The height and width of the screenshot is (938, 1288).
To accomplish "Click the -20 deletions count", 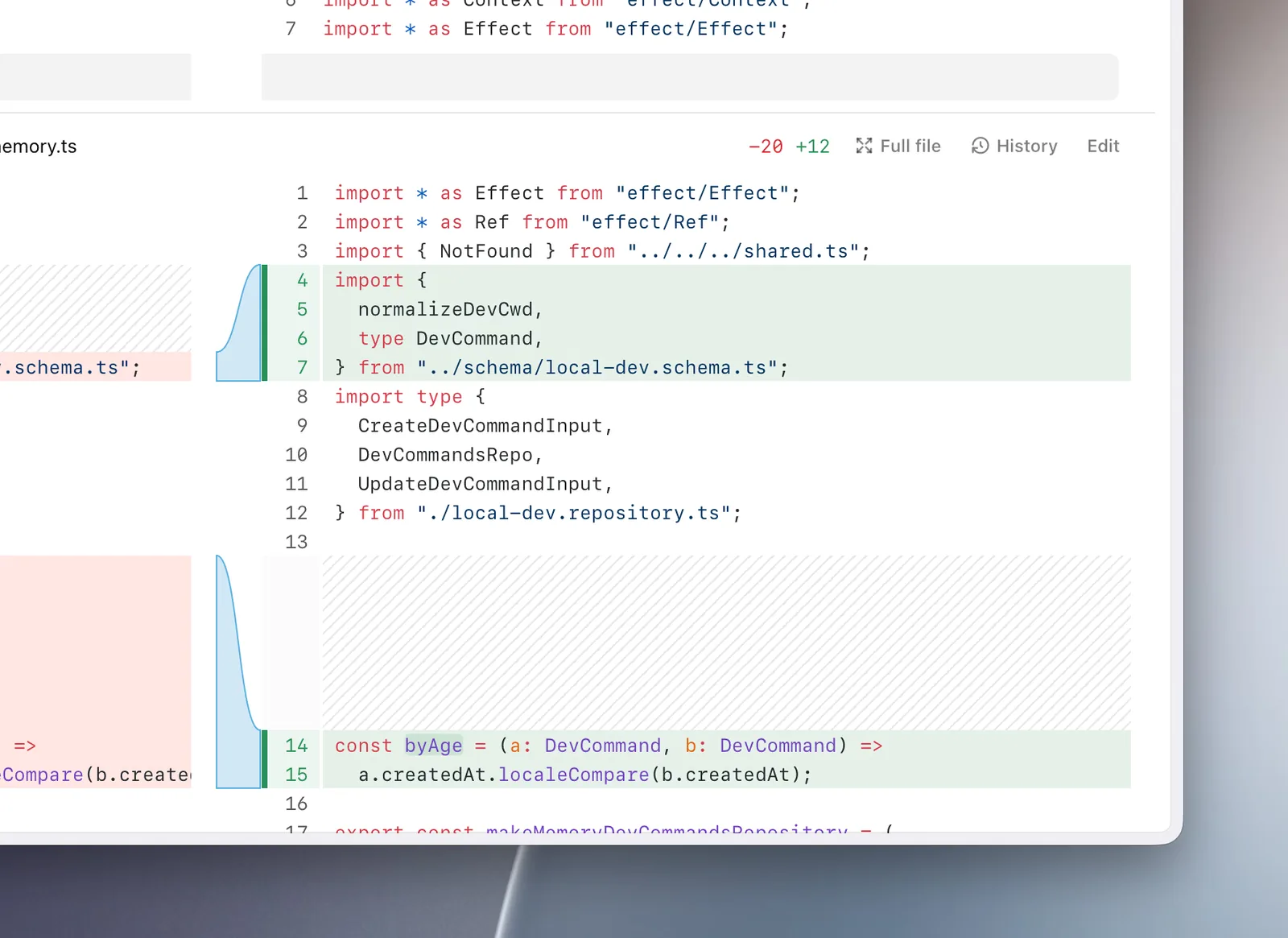I will coord(766,147).
